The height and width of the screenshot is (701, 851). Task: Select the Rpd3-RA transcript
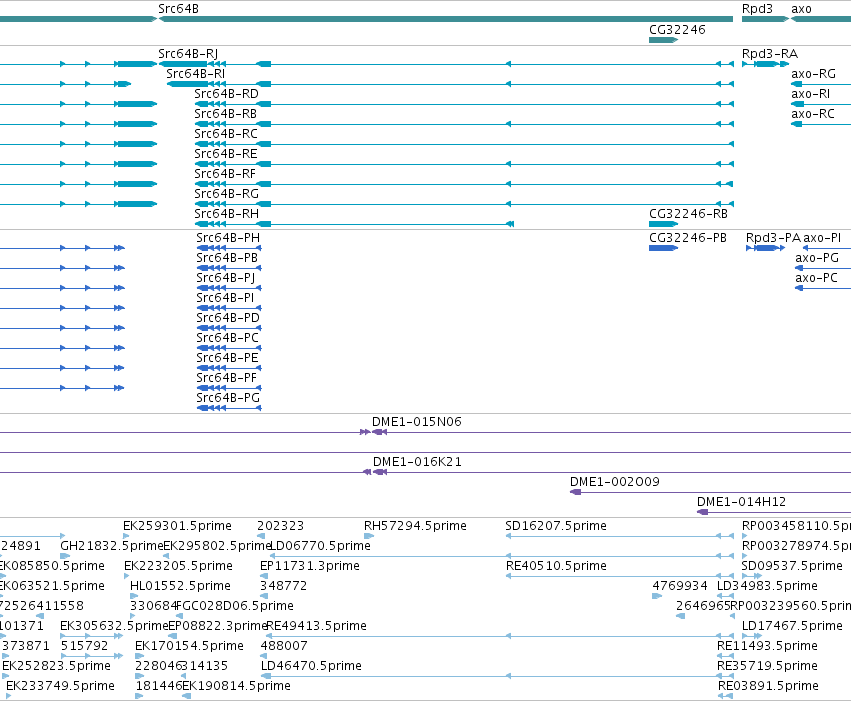[x=770, y=54]
